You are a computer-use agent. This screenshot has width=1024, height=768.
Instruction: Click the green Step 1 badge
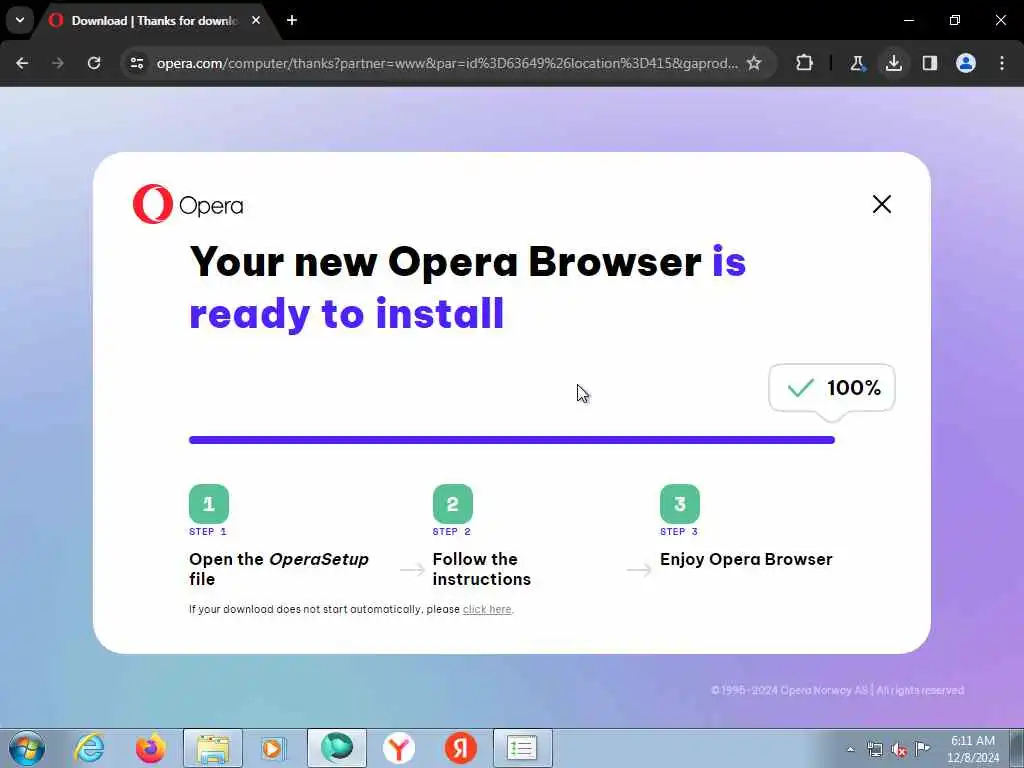tap(209, 504)
